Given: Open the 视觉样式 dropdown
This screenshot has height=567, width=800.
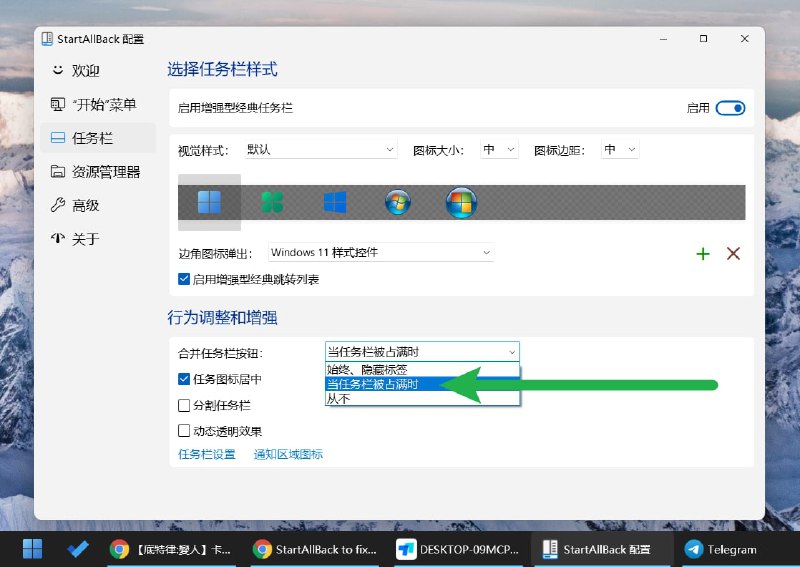Looking at the screenshot, I should (321, 150).
